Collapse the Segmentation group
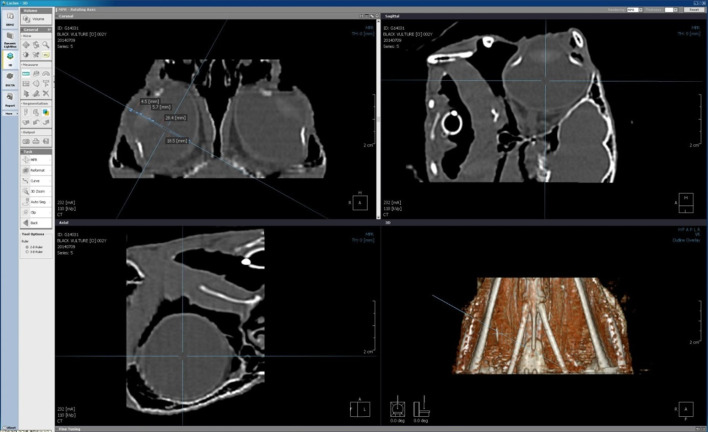708x432 pixels. (36, 103)
